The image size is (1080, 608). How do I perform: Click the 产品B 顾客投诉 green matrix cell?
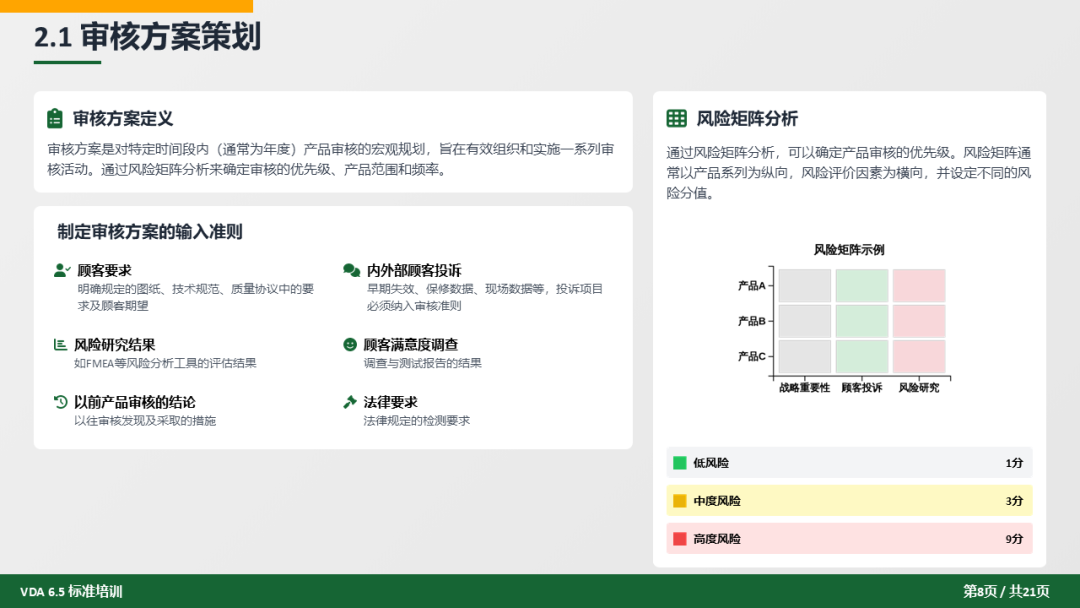(861, 321)
